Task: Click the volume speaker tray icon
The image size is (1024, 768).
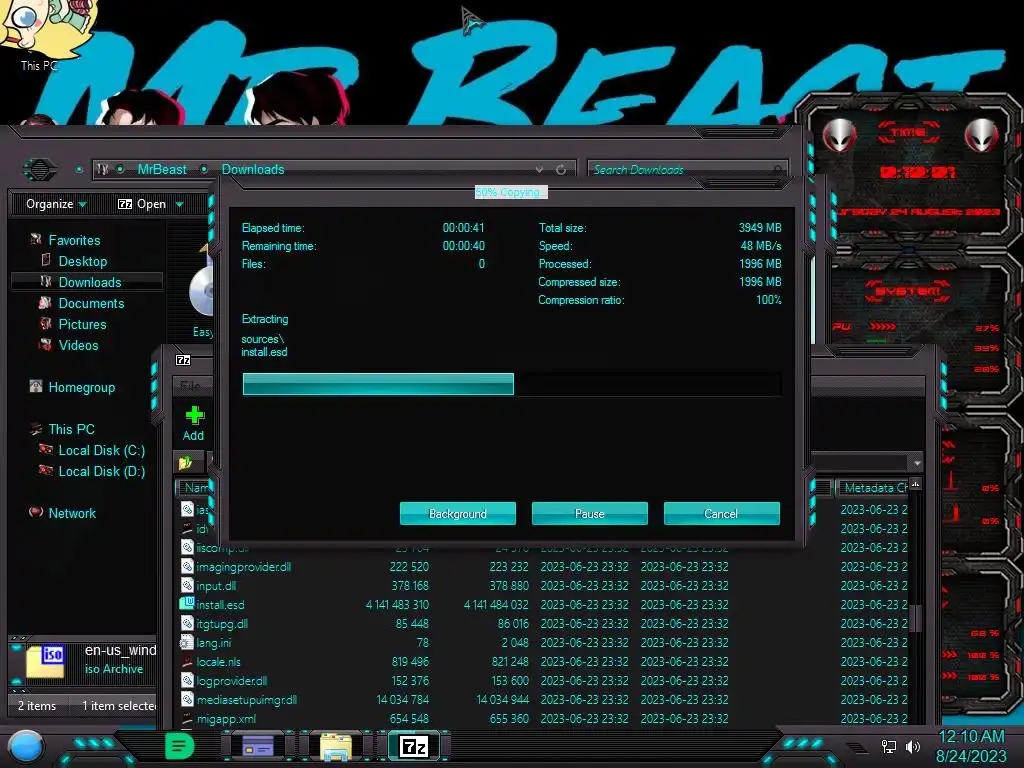Action: 912,746
